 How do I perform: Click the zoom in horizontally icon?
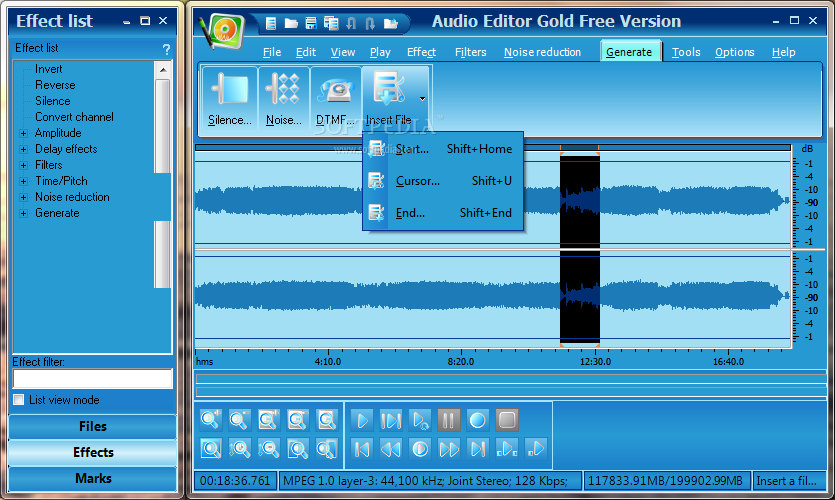[x=211, y=420]
